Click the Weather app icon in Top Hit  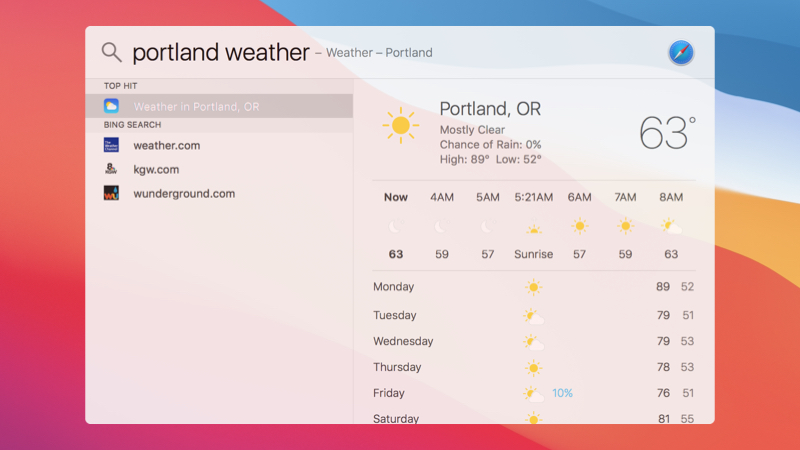click(111, 106)
